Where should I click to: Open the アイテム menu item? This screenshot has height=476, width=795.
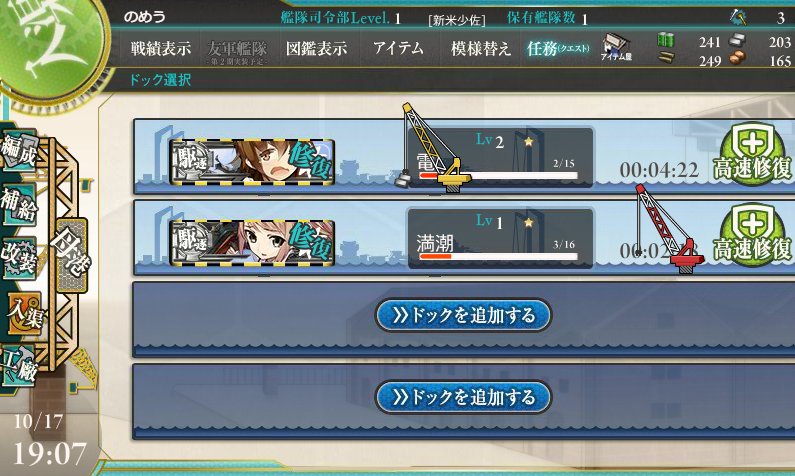pyautogui.click(x=398, y=48)
